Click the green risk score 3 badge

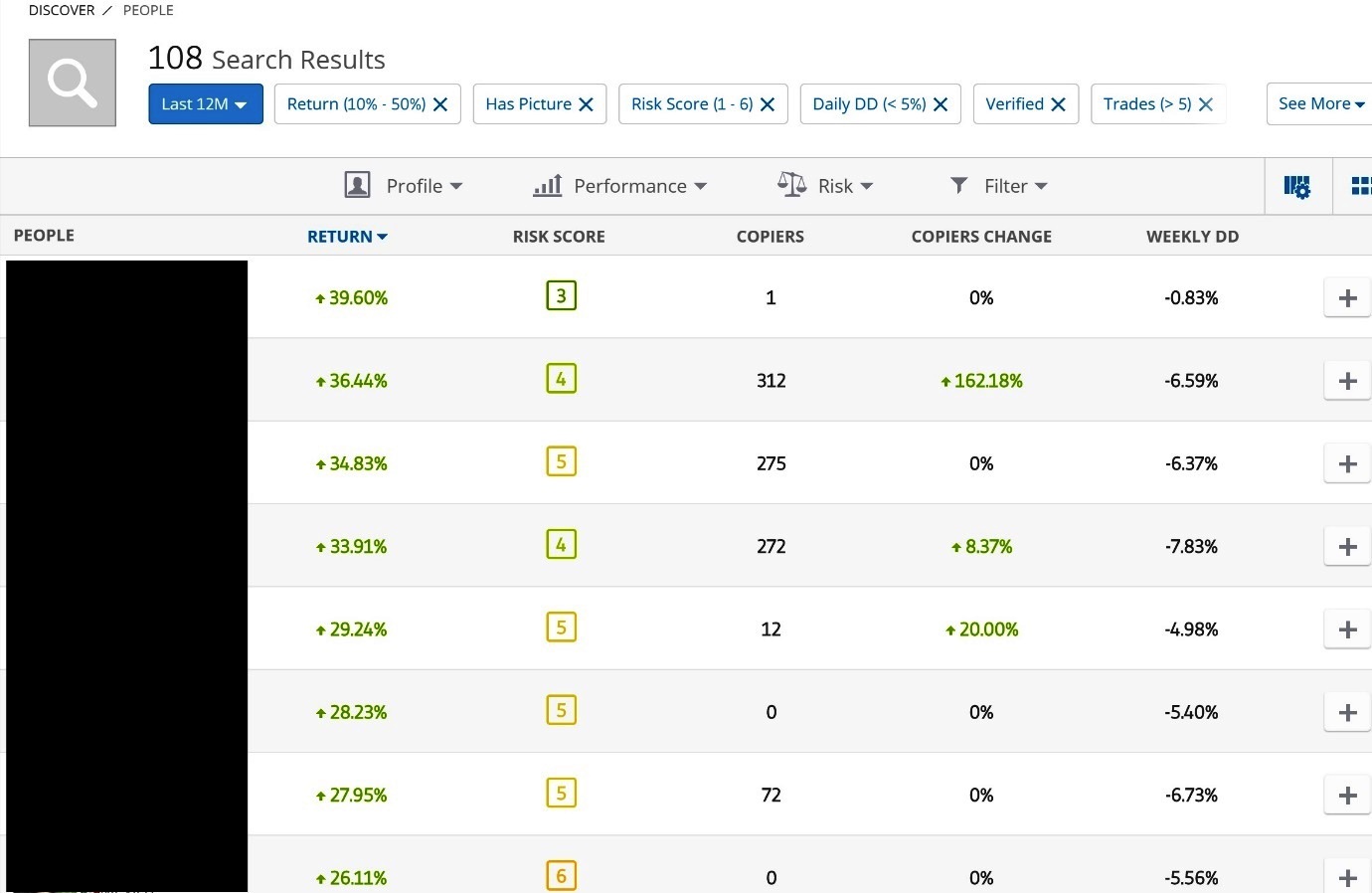tap(561, 294)
